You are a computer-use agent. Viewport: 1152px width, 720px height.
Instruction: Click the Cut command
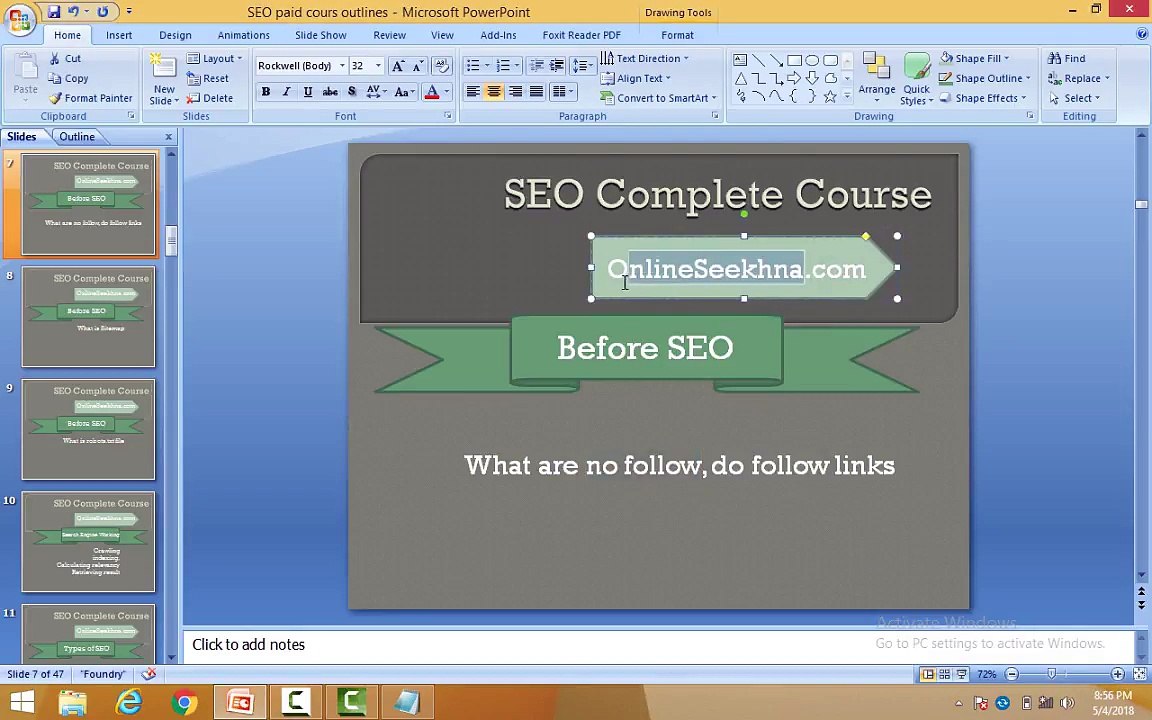65,59
